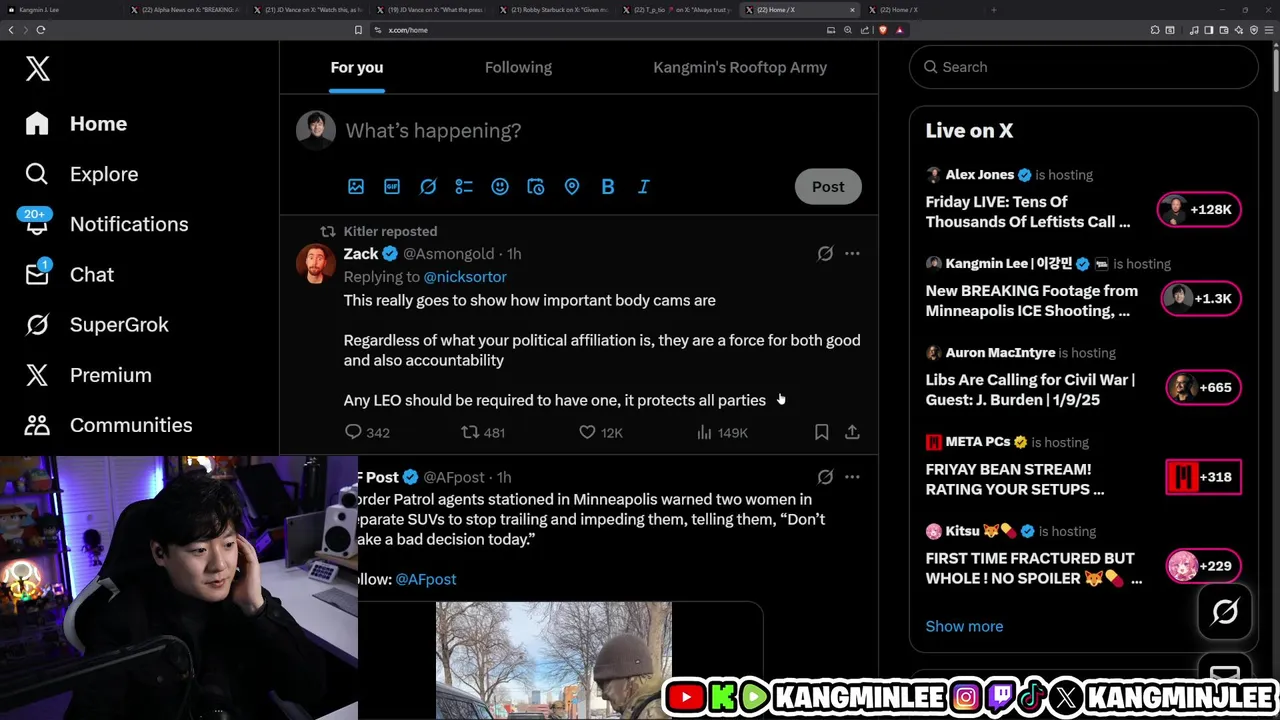The height and width of the screenshot is (720, 1280).
Task: Open the floating Grok button
Action: (x=1225, y=611)
